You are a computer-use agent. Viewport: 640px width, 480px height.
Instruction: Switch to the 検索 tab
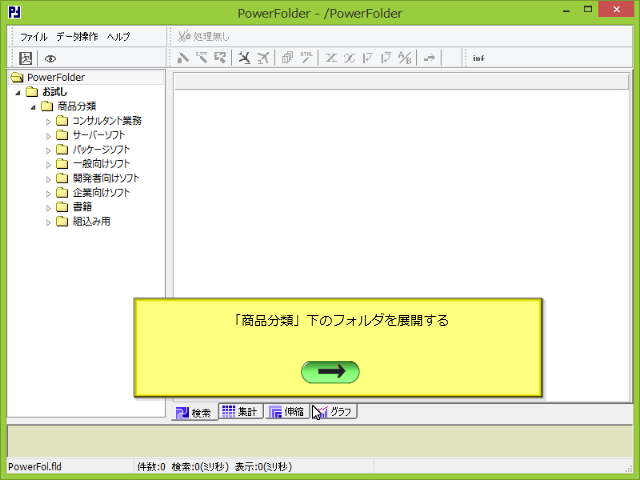click(194, 413)
